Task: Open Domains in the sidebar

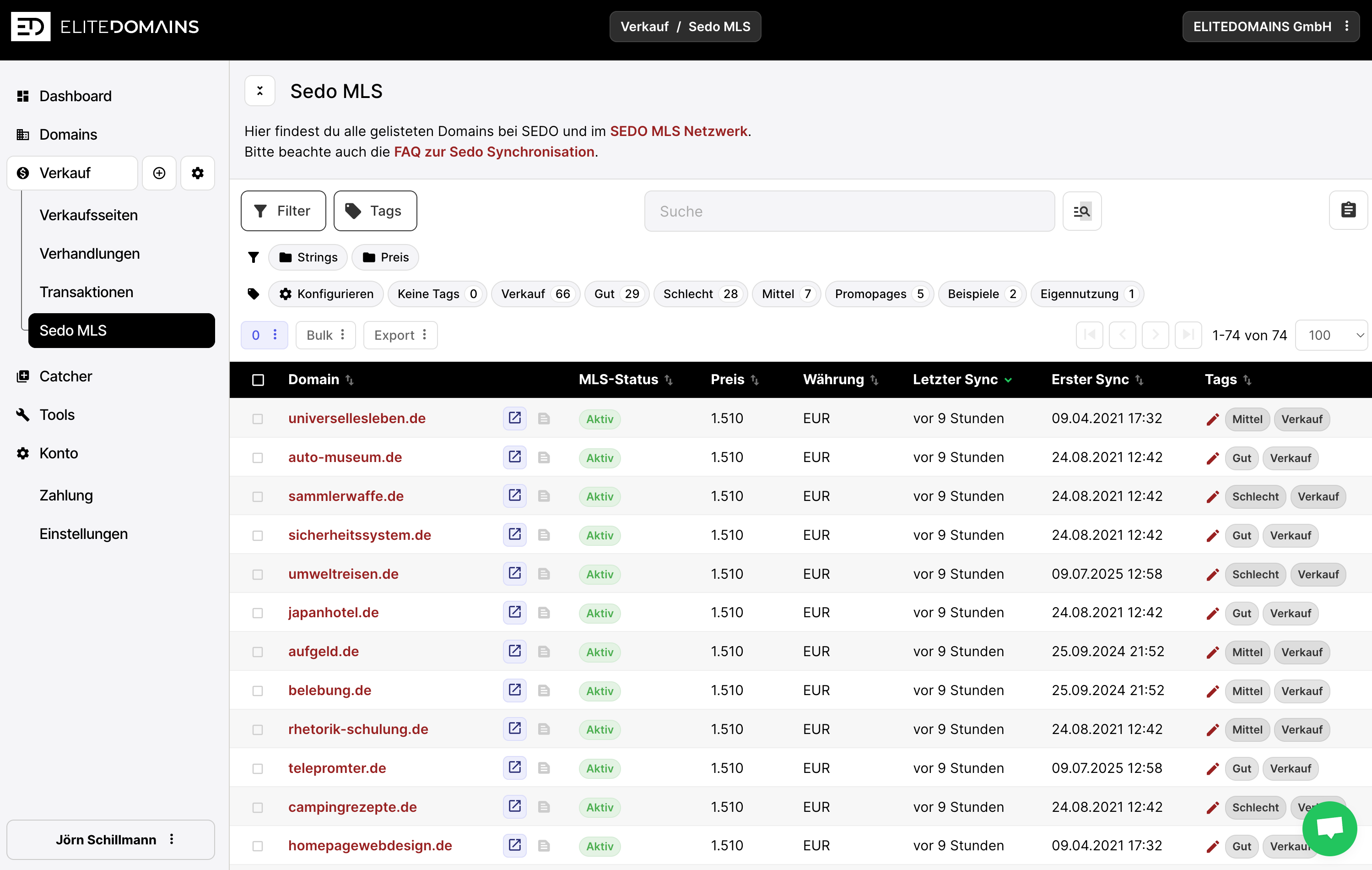Action: pos(68,135)
